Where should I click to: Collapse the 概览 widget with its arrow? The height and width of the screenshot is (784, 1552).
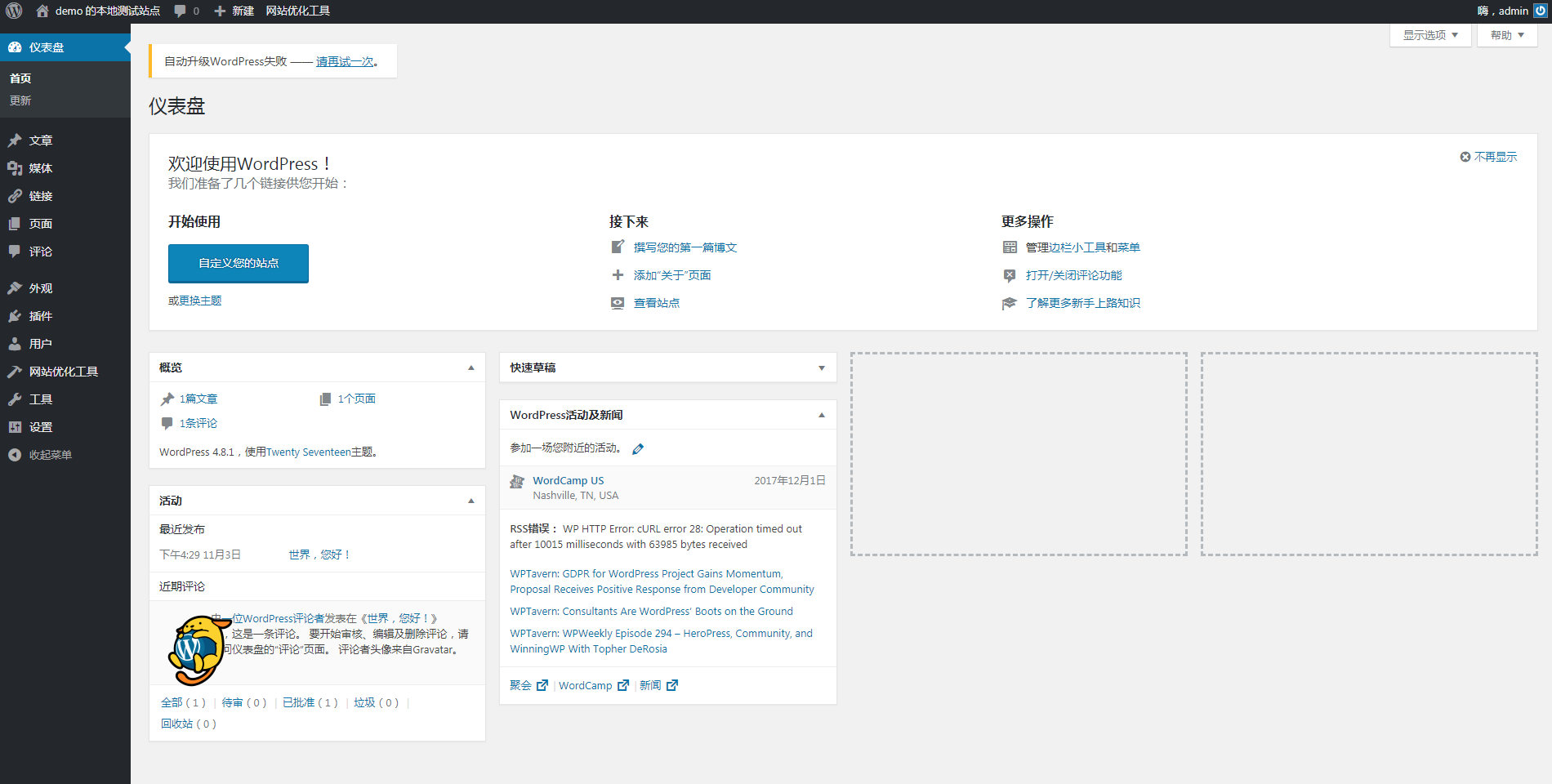(471, 367)
